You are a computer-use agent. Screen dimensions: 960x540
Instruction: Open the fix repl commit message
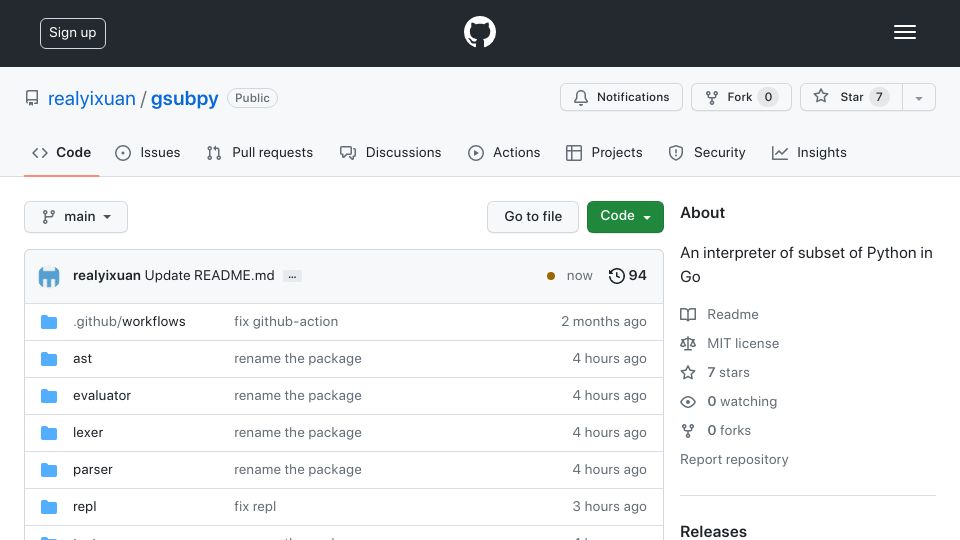pos(255,507)
